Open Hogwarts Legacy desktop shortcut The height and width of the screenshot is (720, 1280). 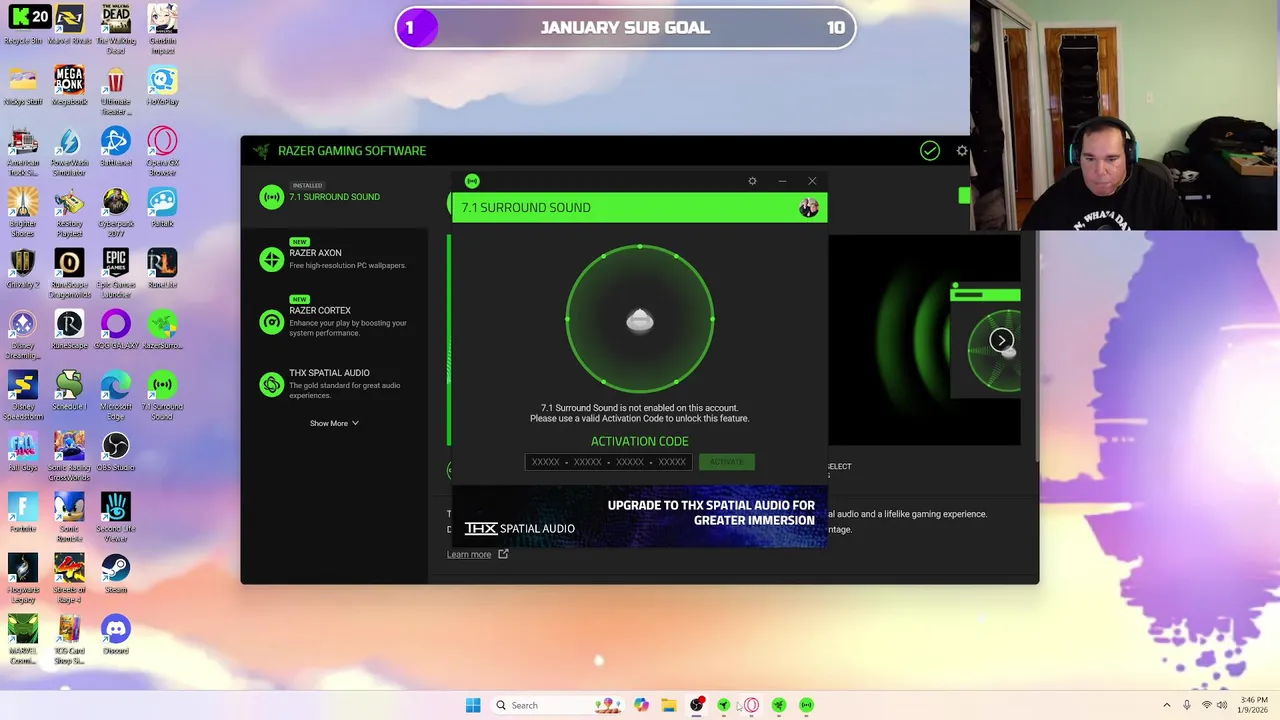pyautogui.click(x=23, y=578)
